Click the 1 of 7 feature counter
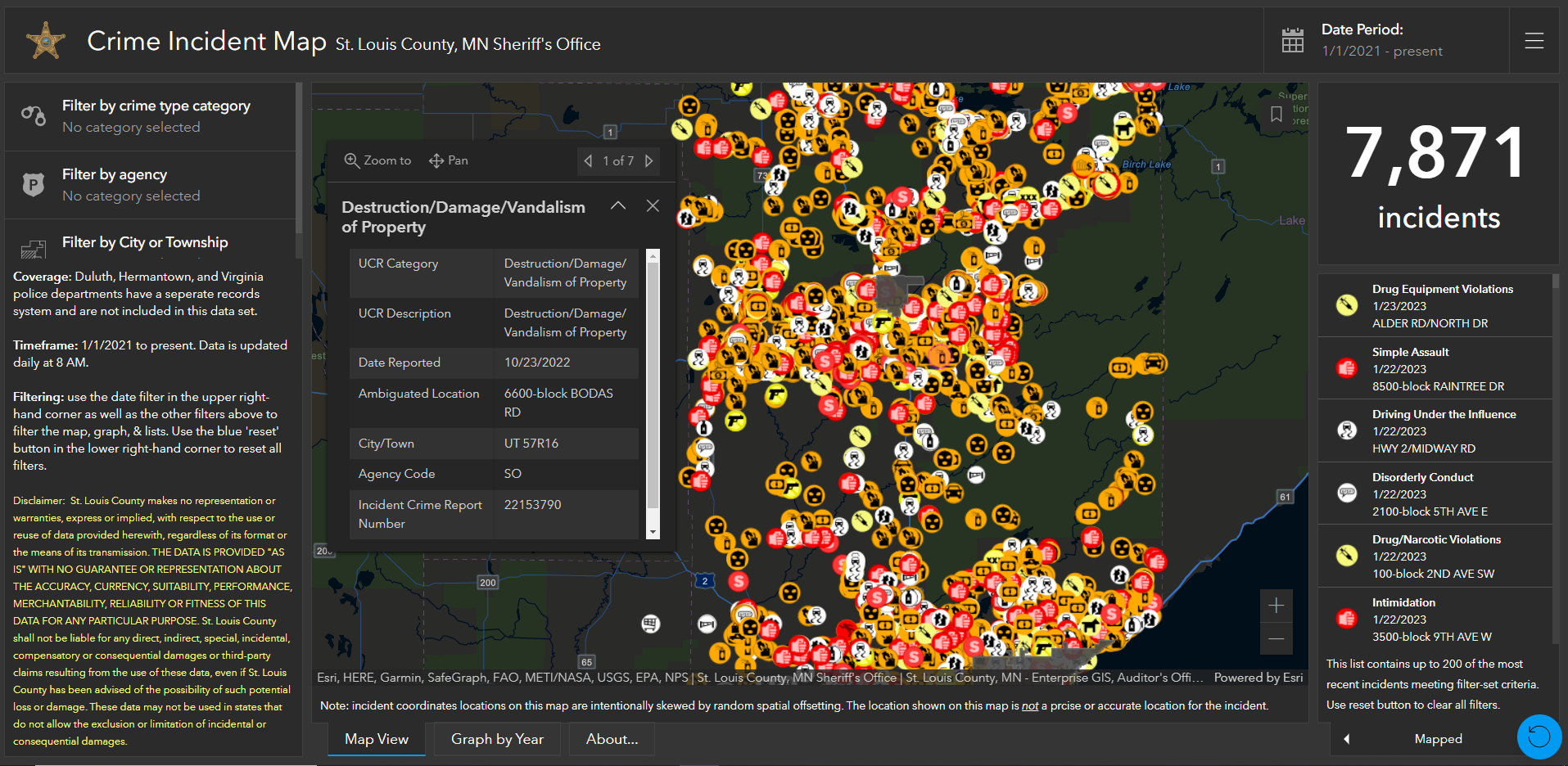 click(x=618, y=161)
